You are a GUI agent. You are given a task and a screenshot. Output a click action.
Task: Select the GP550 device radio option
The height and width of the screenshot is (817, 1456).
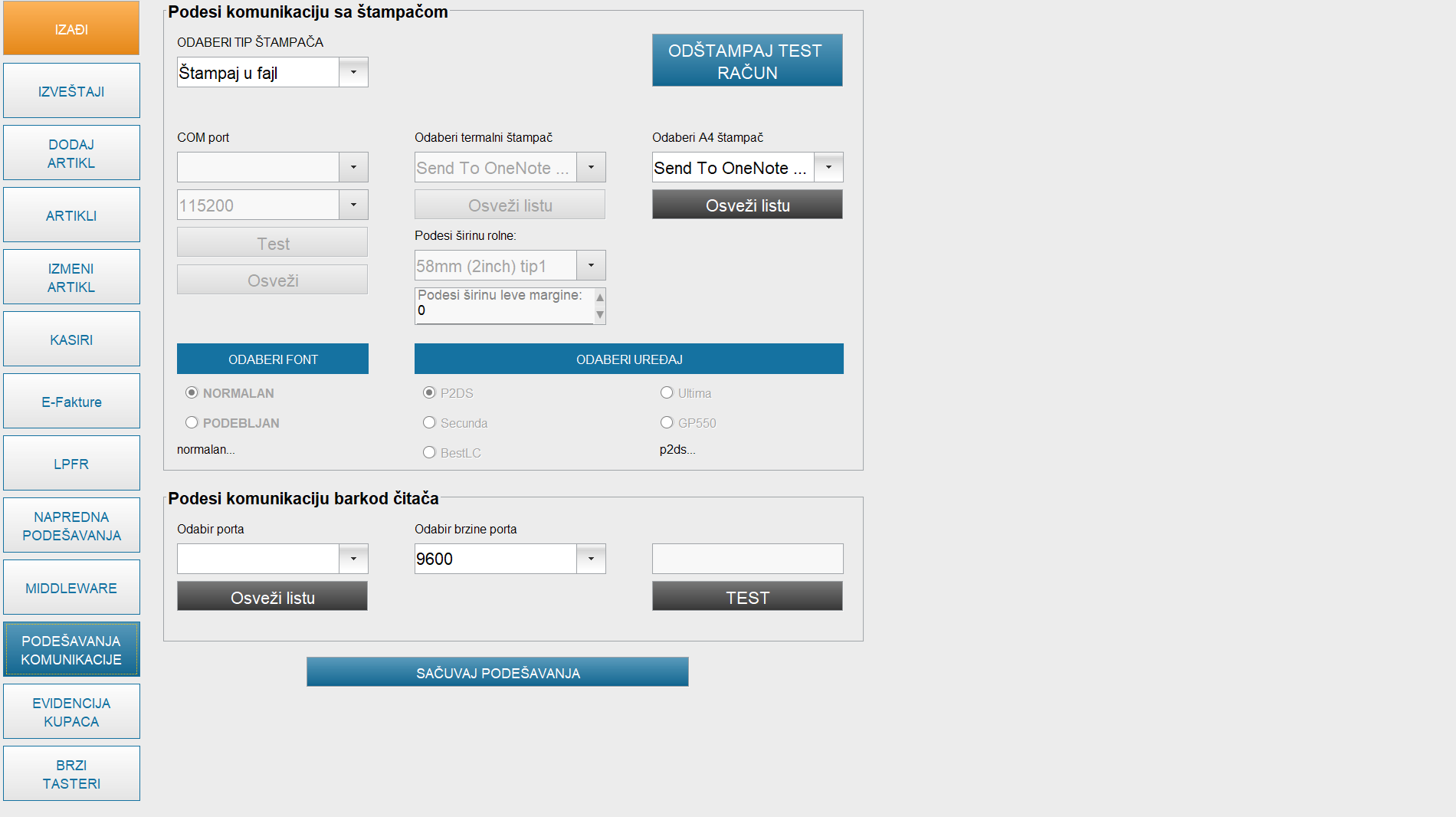(667, 422)
